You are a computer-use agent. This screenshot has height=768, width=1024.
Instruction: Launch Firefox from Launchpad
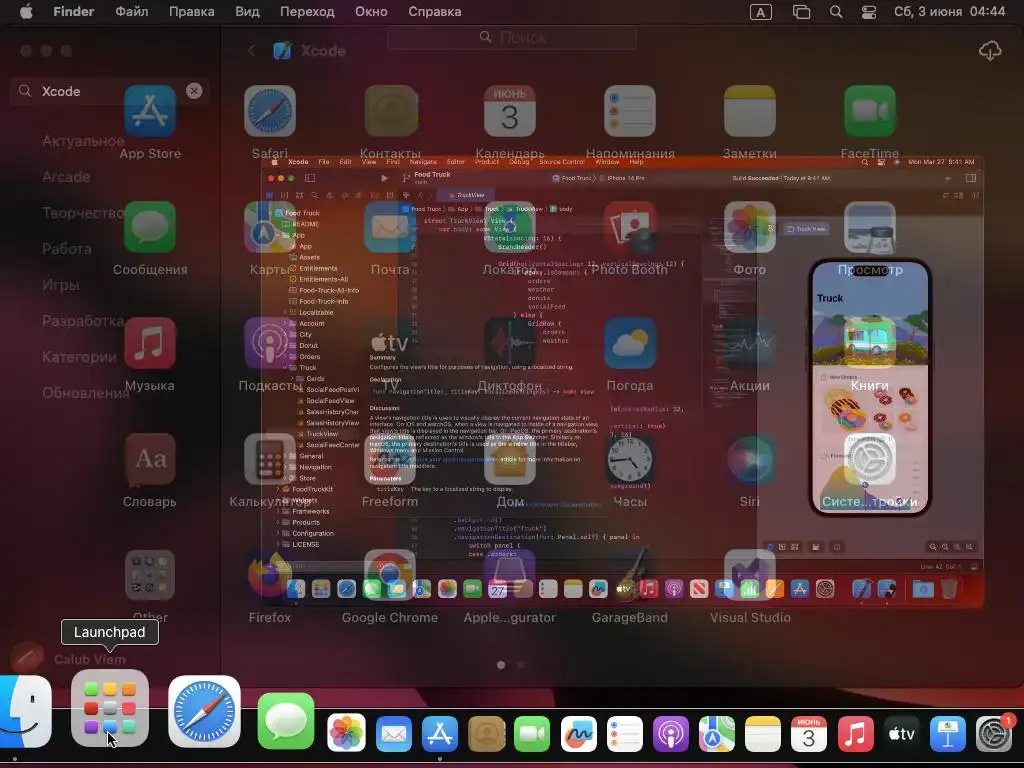click(270, 575)
